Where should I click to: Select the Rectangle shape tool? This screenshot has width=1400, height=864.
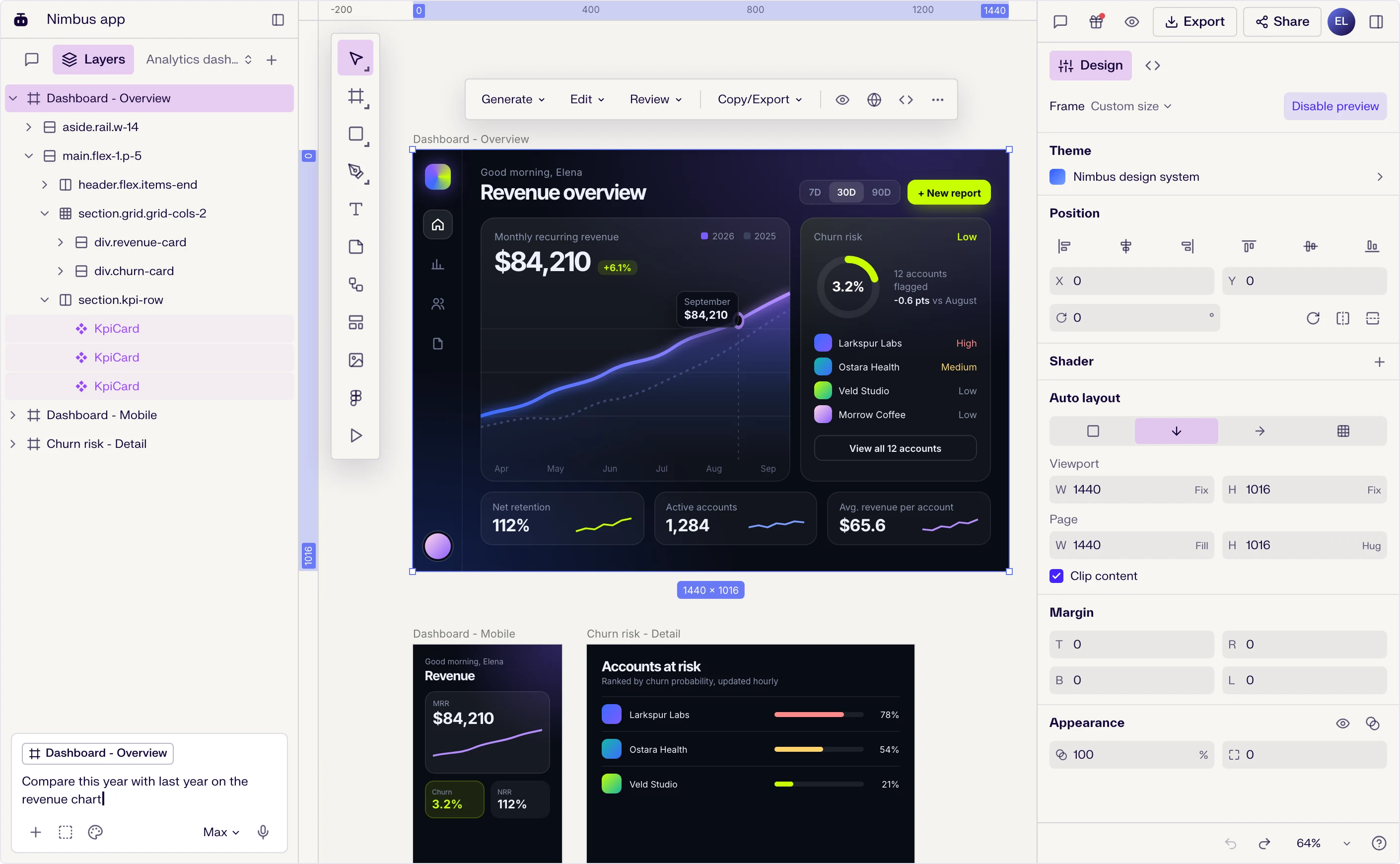[x=356, y=134]
